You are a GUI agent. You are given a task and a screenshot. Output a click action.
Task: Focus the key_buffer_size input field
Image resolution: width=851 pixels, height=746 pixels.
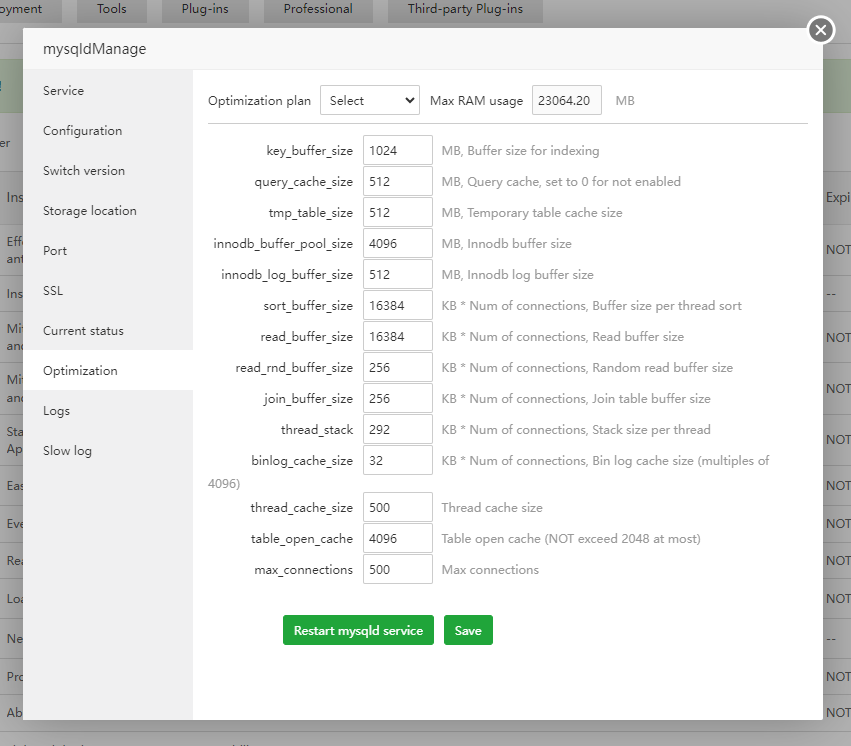click(397, 151)
